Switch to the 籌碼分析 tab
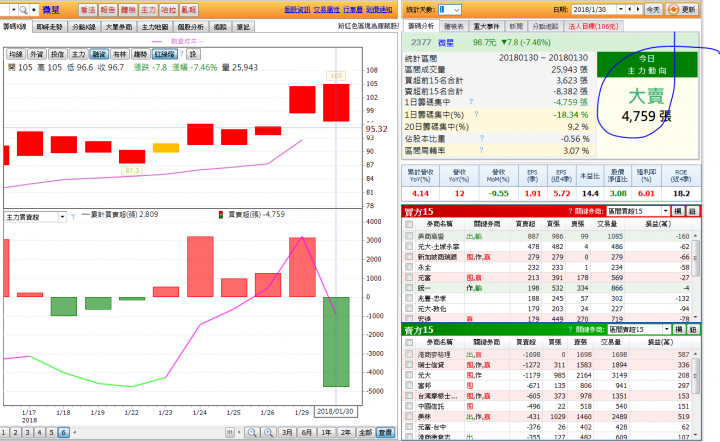 tap(421, 26)
